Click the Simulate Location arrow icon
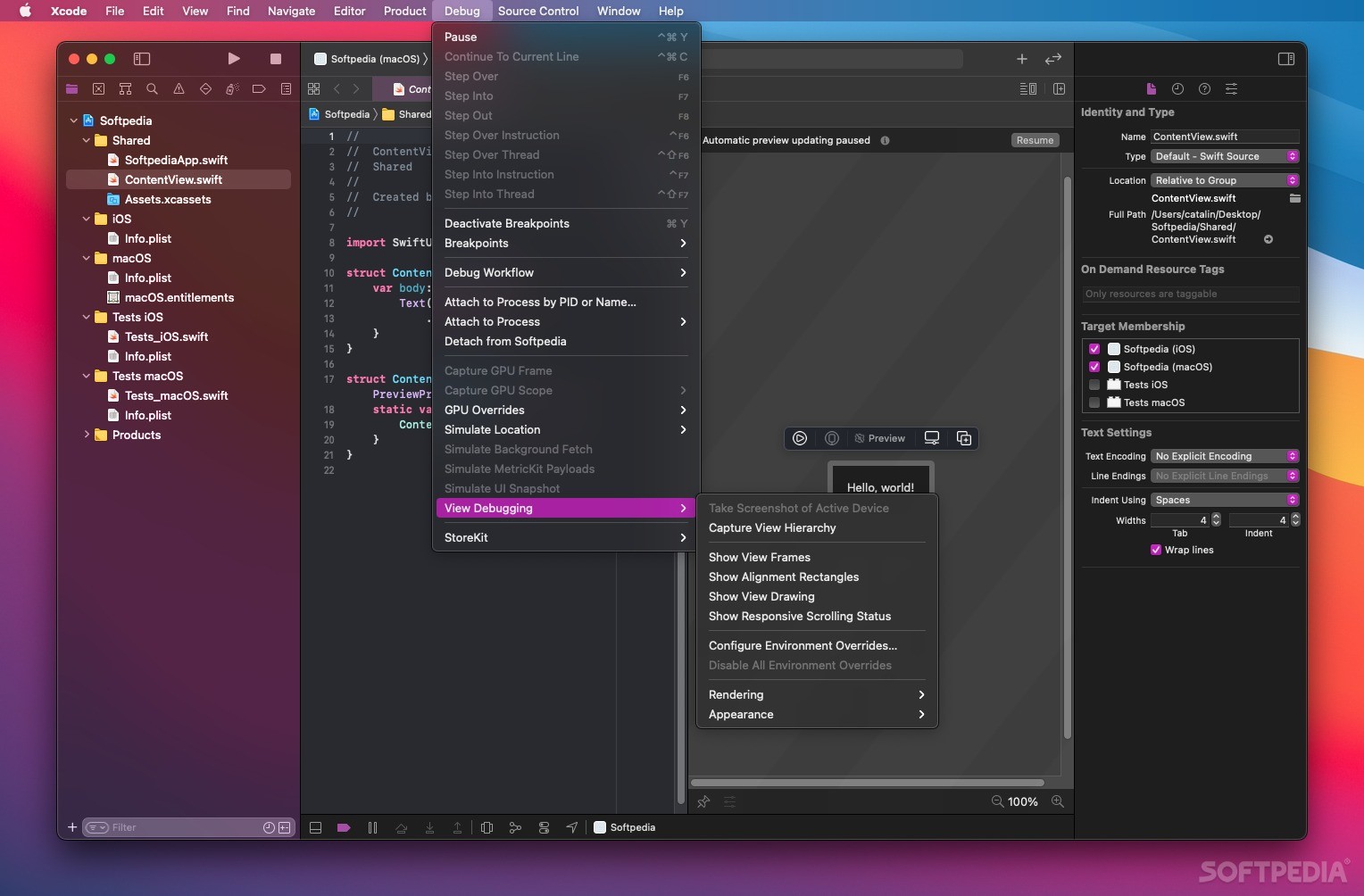The height and width of the screenshot is (896, 1364). pyautogui.click(x=572, y=827)
